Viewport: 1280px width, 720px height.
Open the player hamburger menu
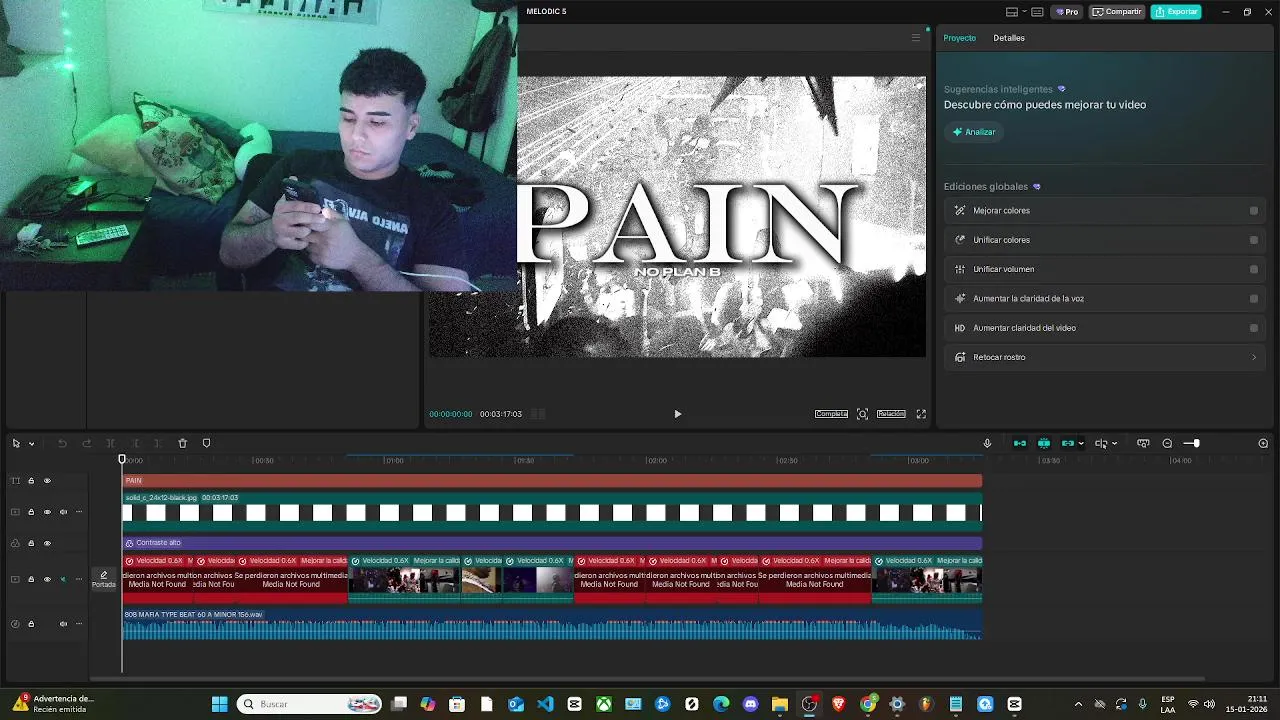tap(915, 38)
